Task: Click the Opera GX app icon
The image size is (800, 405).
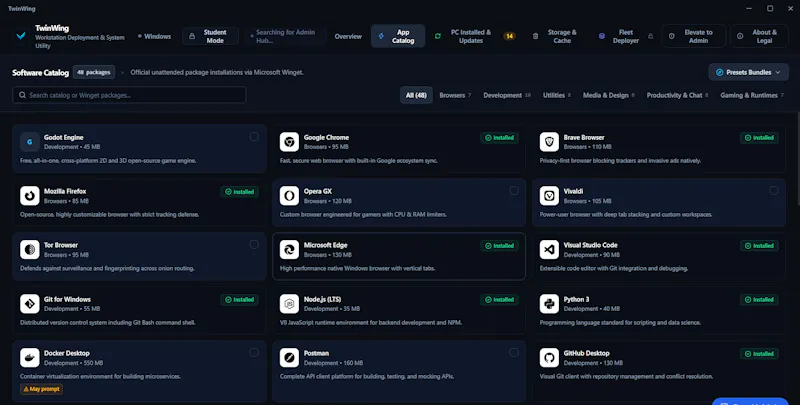Action: point(289,196)
